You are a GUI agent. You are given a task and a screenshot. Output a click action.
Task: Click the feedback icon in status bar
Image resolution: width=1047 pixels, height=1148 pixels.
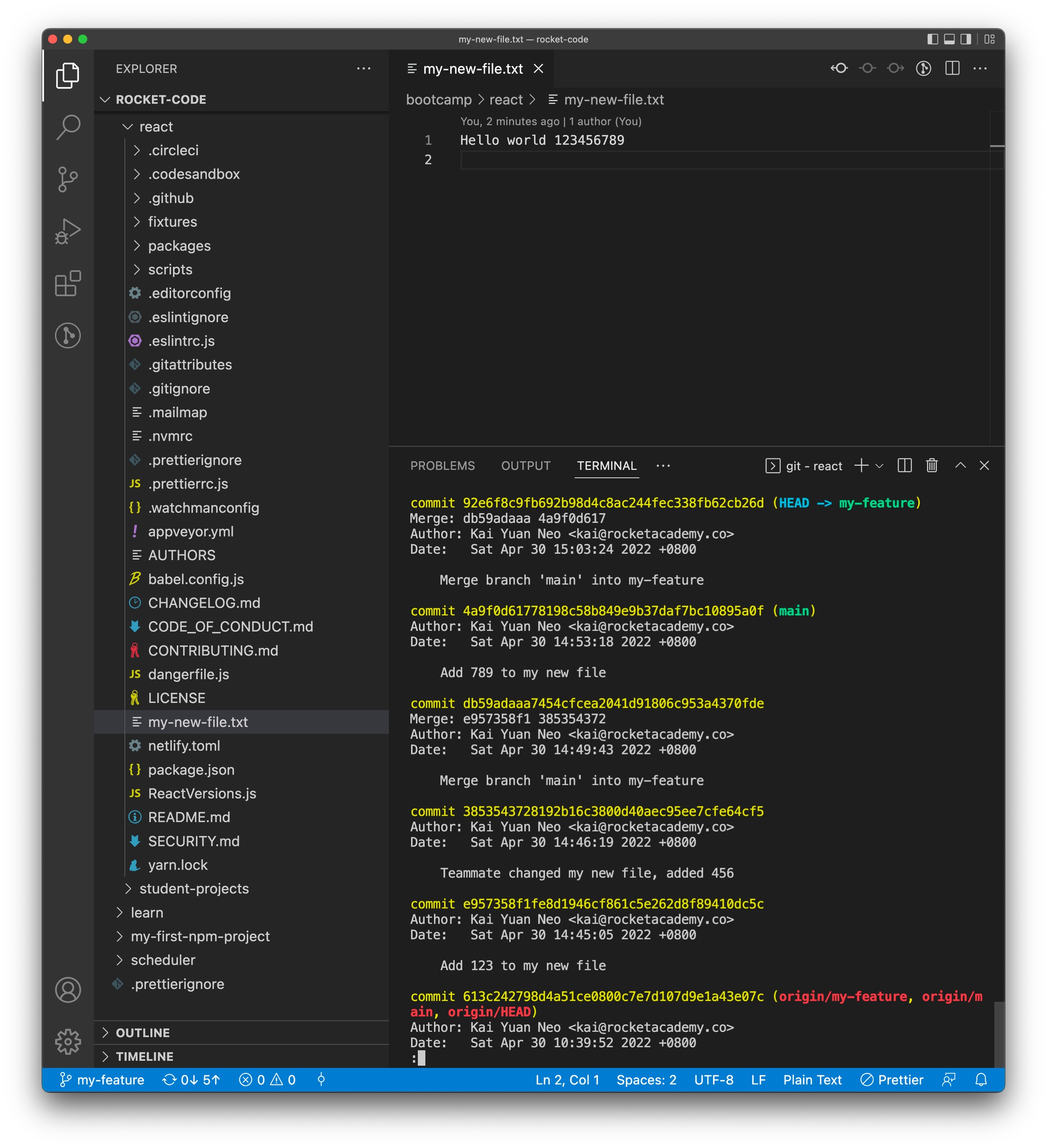coord(948,1080)
